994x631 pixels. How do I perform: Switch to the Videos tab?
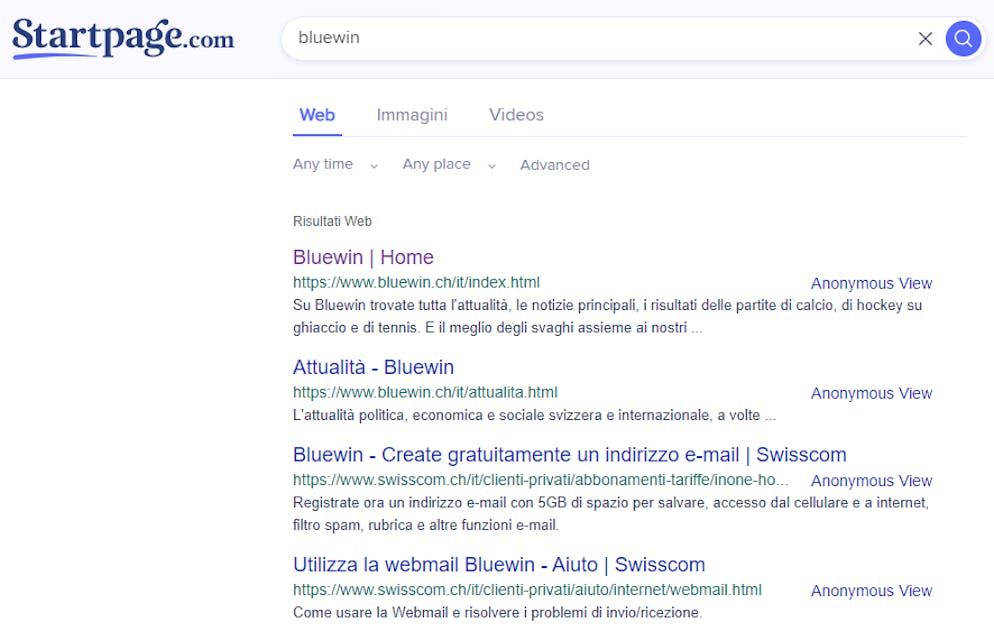click(516, 115)
